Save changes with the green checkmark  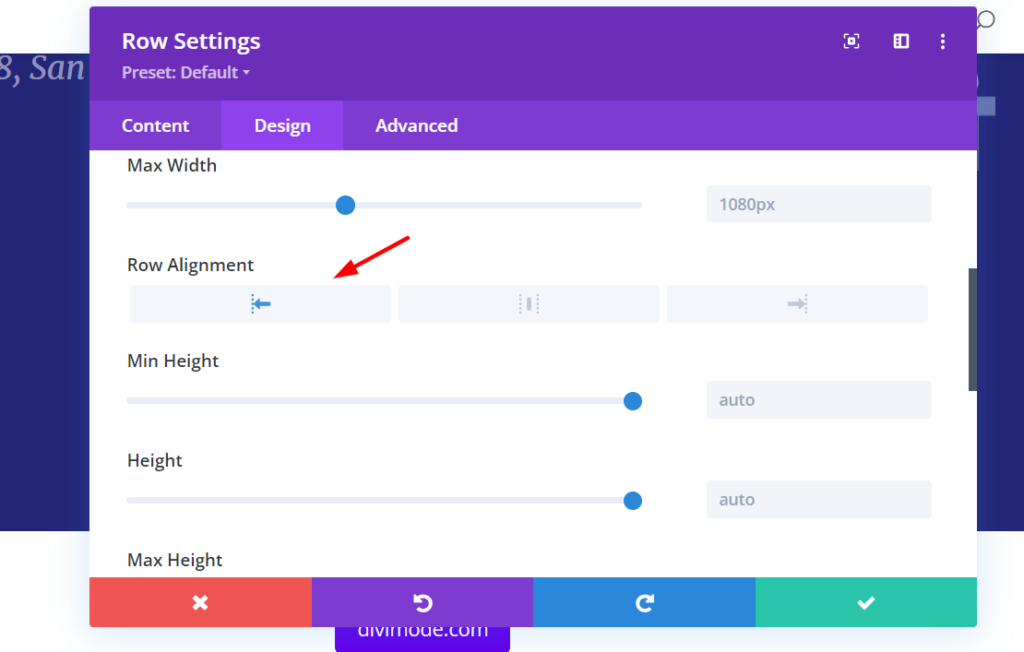(866, 602)
